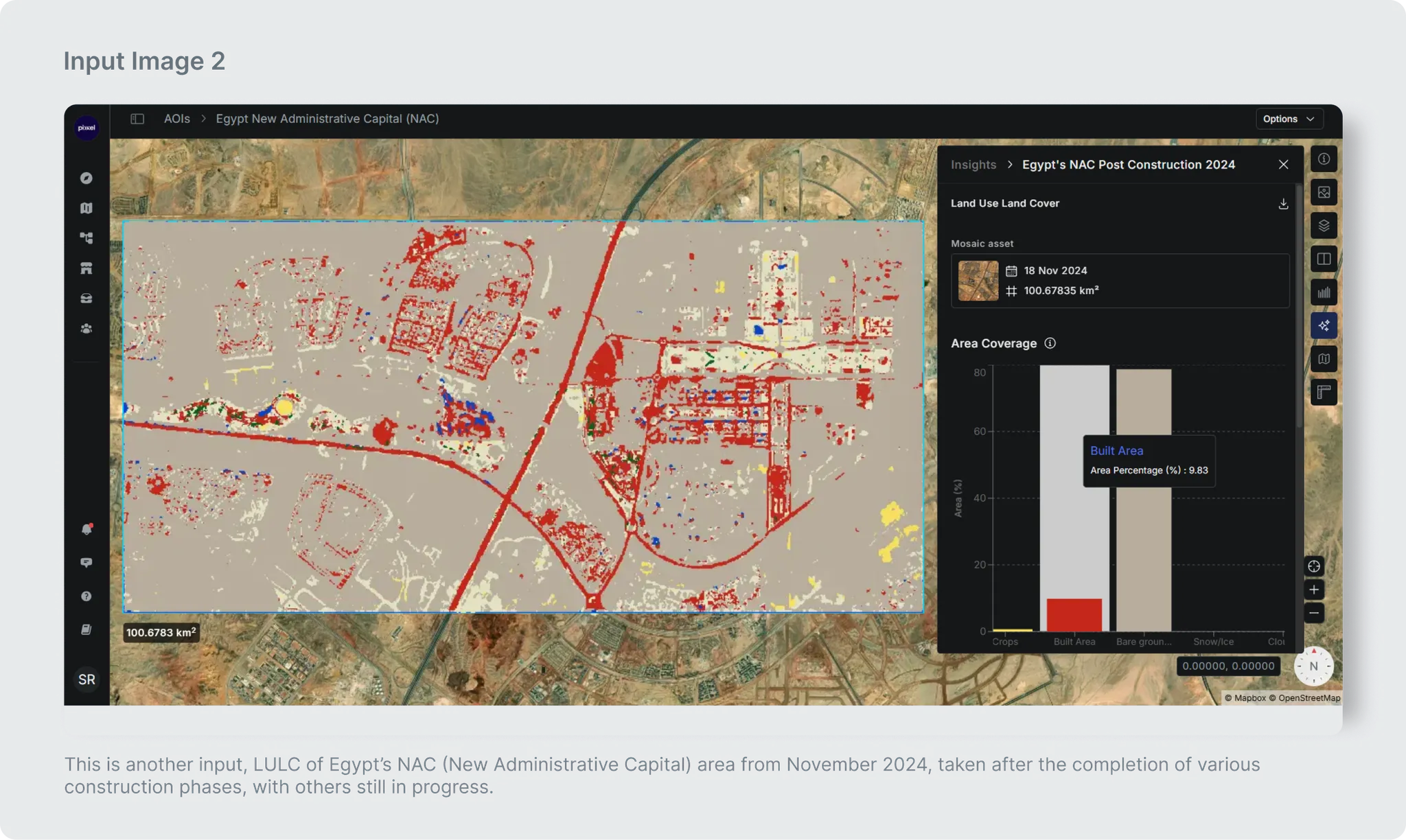The width and height of the screenshot is (1406, 840).
Task: Toggle the highlighted Insights sparkle icon
Action: tap(1324, 326)
